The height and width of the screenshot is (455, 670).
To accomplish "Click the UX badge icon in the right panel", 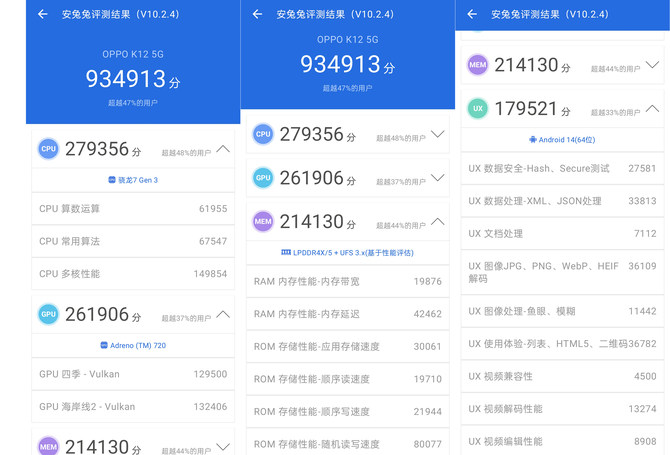I will click(477, 109).
